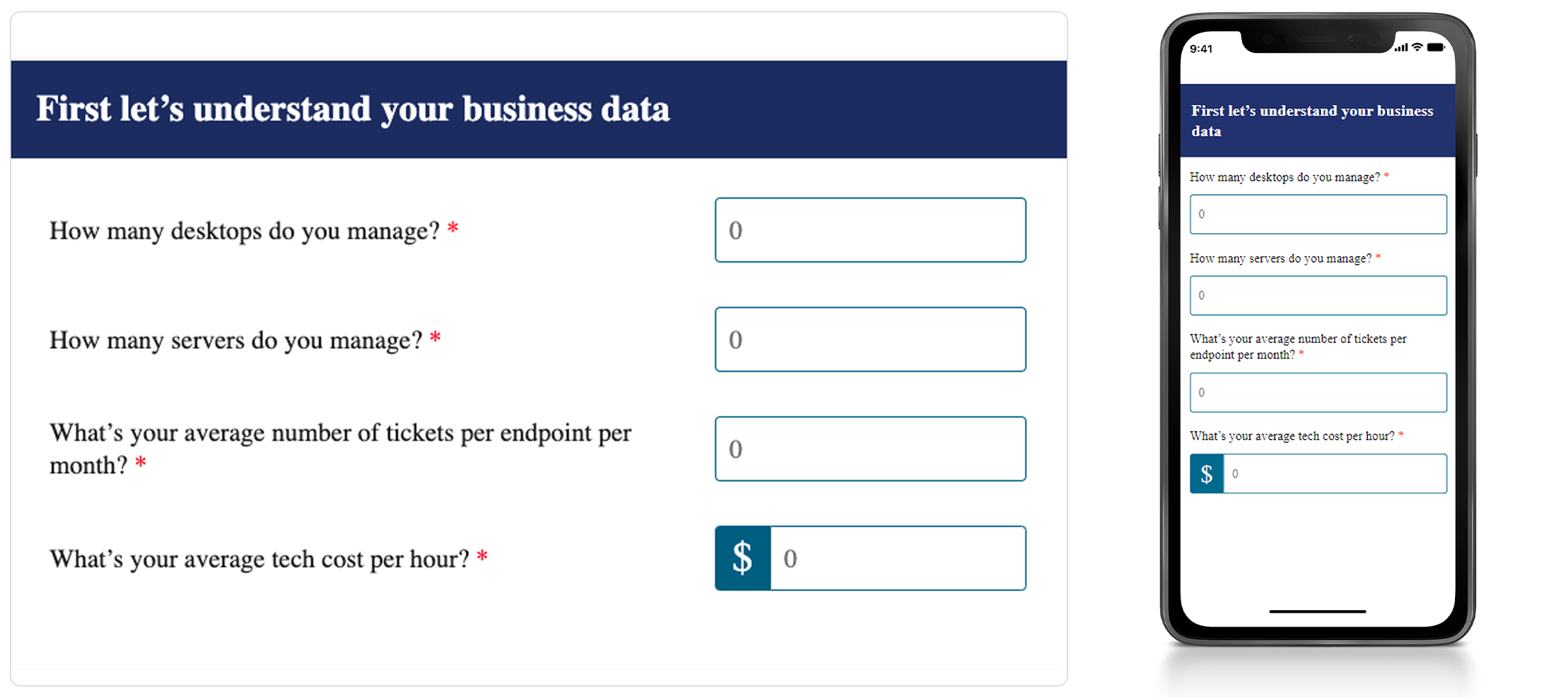Click the large "How many desktops do you manage?" label
The image size is (1568, 697).
pos(245,231)
